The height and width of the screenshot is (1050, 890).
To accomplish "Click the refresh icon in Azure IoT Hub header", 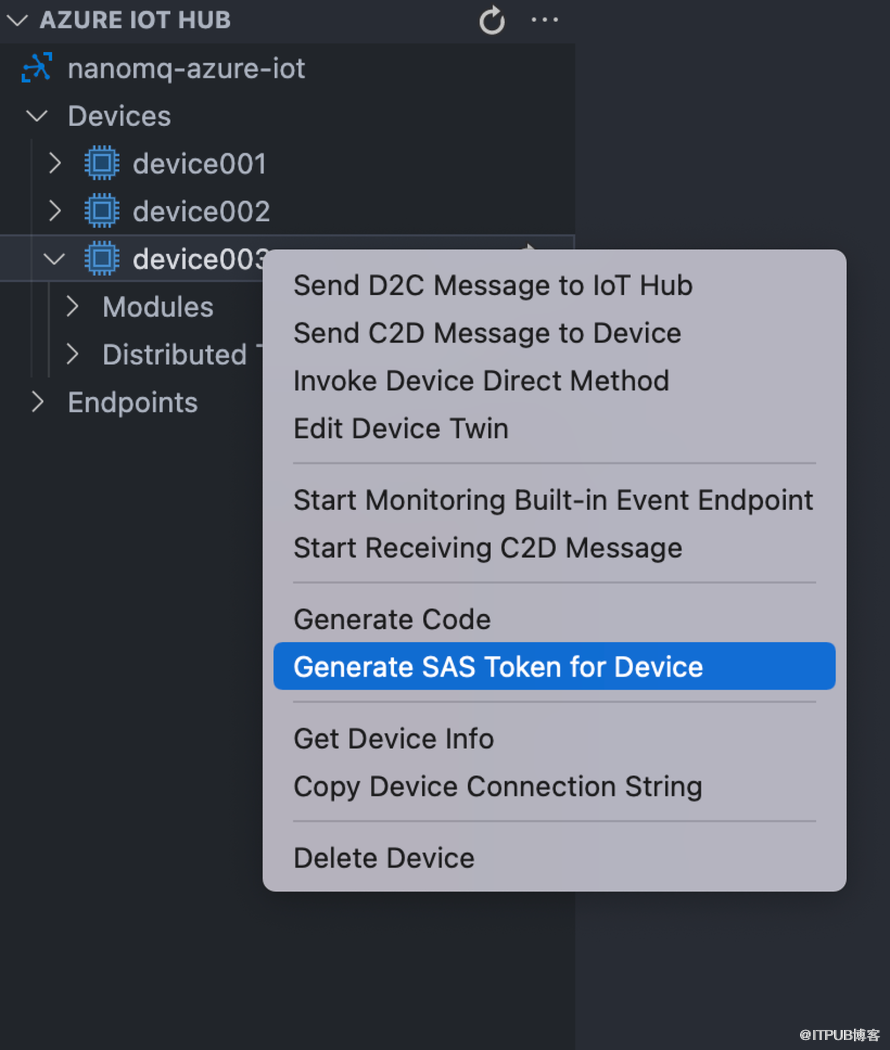I will [492, 20].
